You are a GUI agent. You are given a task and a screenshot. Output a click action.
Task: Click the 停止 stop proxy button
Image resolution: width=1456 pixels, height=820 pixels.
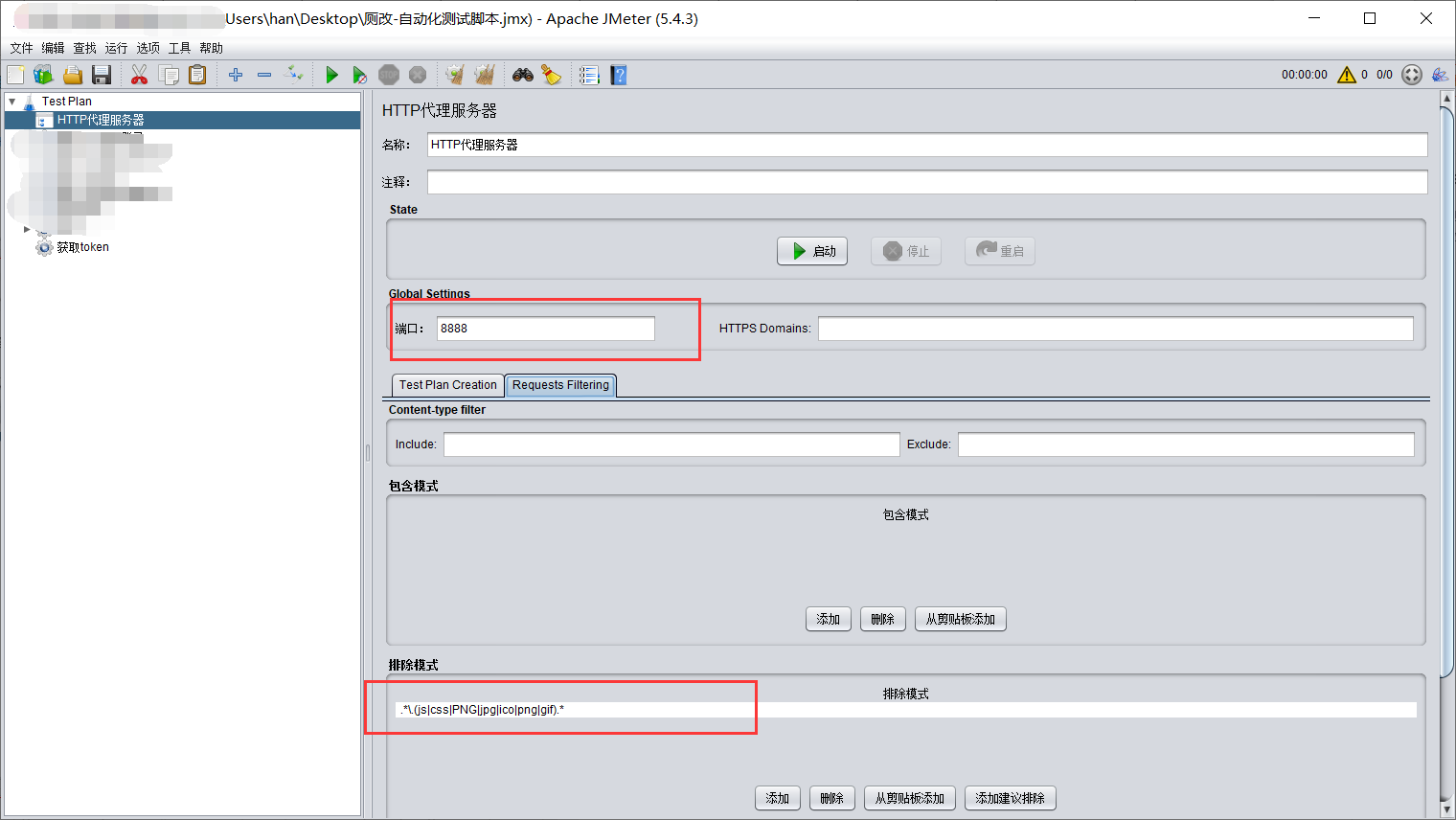906,251
